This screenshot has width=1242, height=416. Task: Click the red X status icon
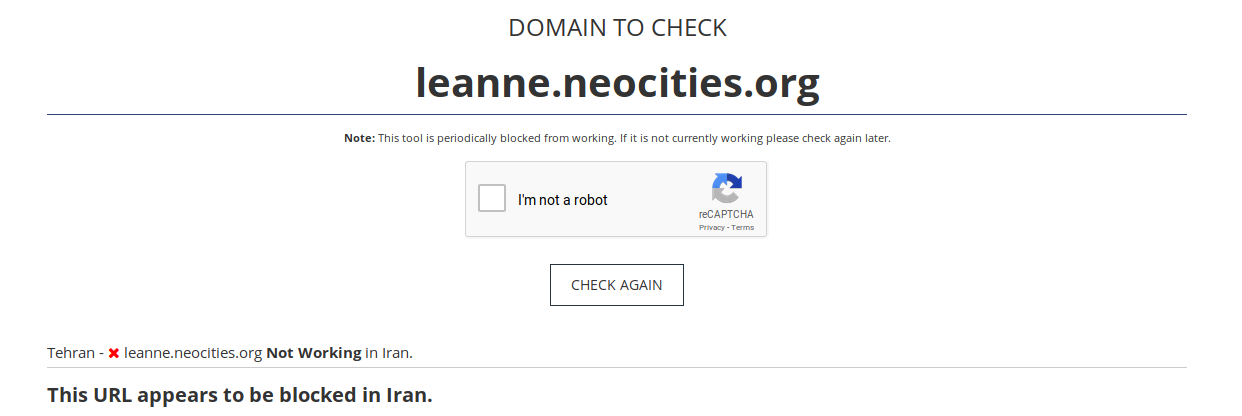[114, 353]
